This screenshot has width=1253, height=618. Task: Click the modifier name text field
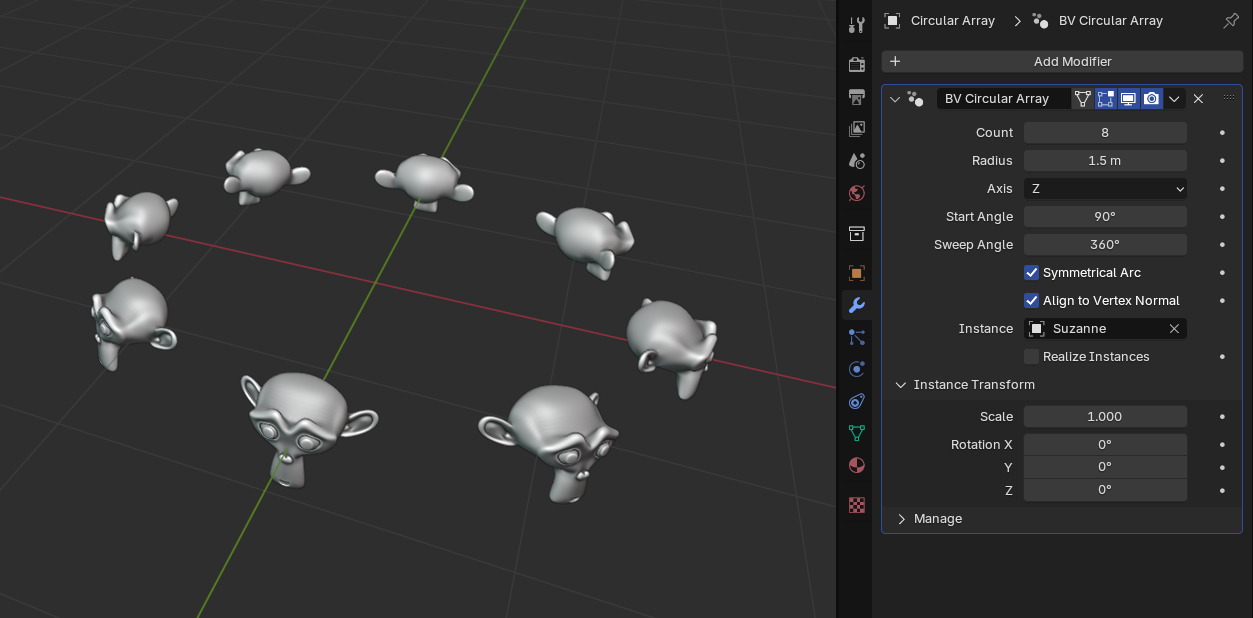click(x=1003, y=98)
